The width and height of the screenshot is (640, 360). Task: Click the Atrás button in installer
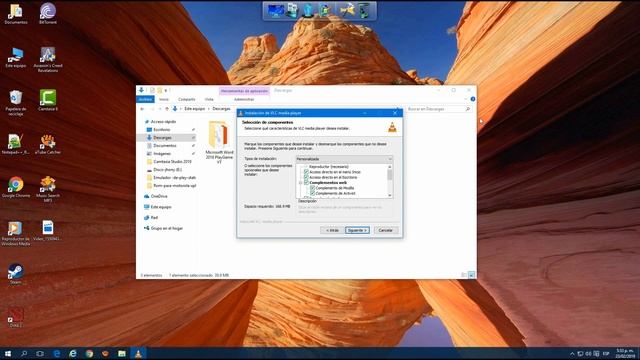(332, 230)
